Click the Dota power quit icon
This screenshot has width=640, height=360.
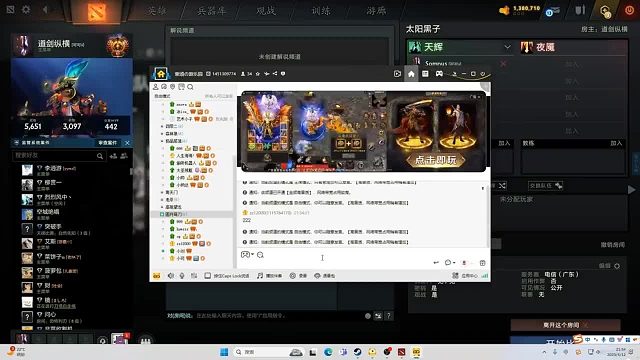pyautogui.click(x=629, y=10)
